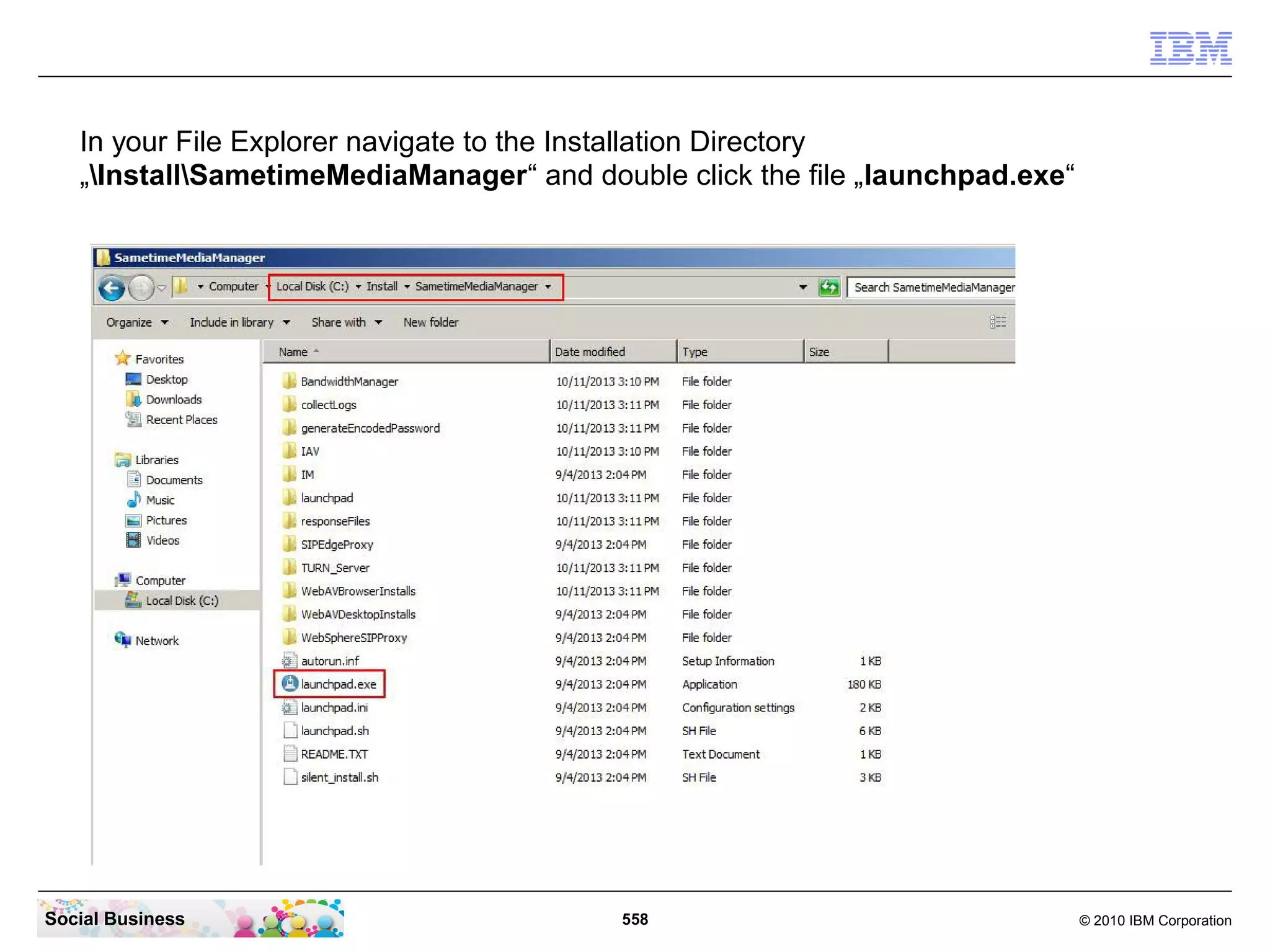Select the IAV folder icon

289,451
